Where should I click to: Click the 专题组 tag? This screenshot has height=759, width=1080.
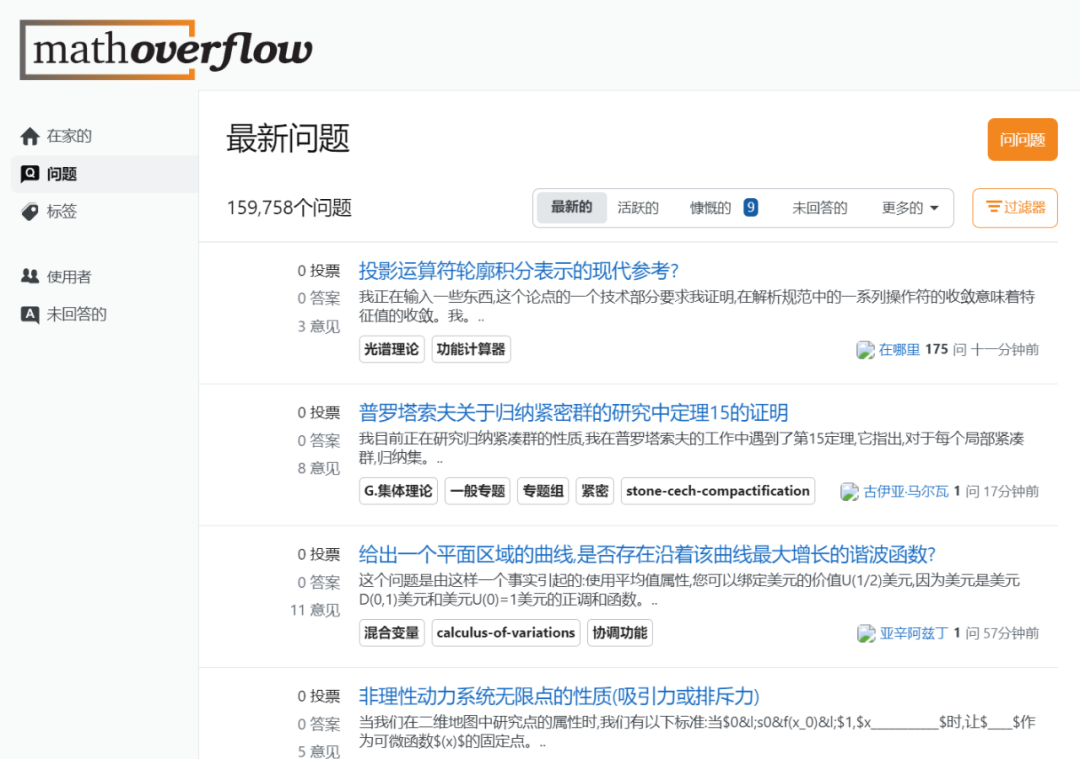(x=543, y=491)
